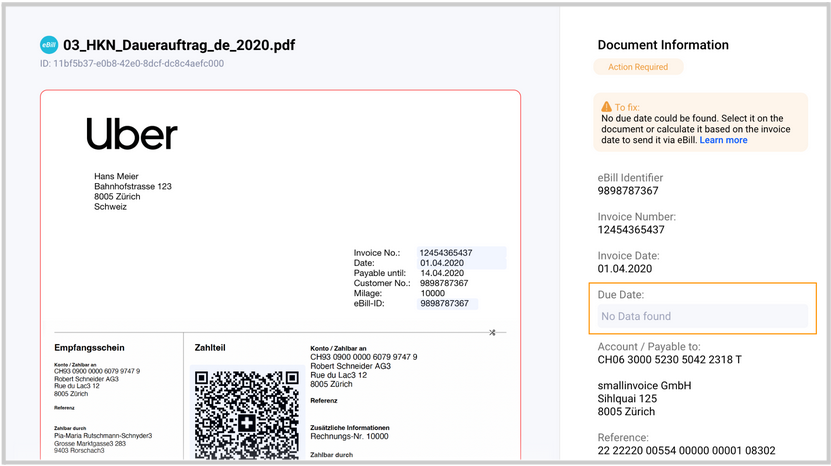Click the Reference number 22 22220 00554

pyautogui.click(x=686, y=451)
